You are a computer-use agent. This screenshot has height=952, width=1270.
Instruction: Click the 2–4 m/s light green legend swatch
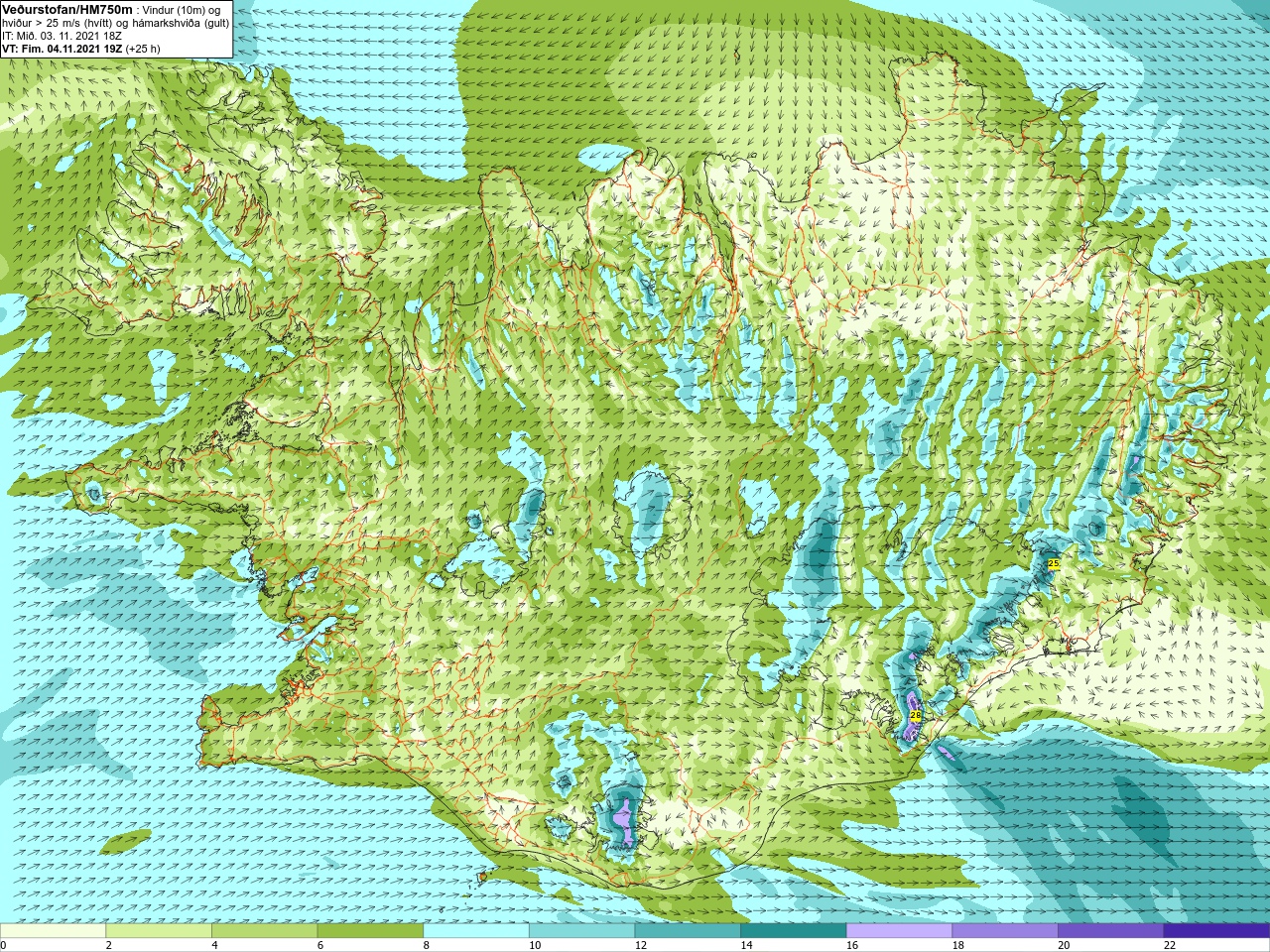(x=159, y=931)
